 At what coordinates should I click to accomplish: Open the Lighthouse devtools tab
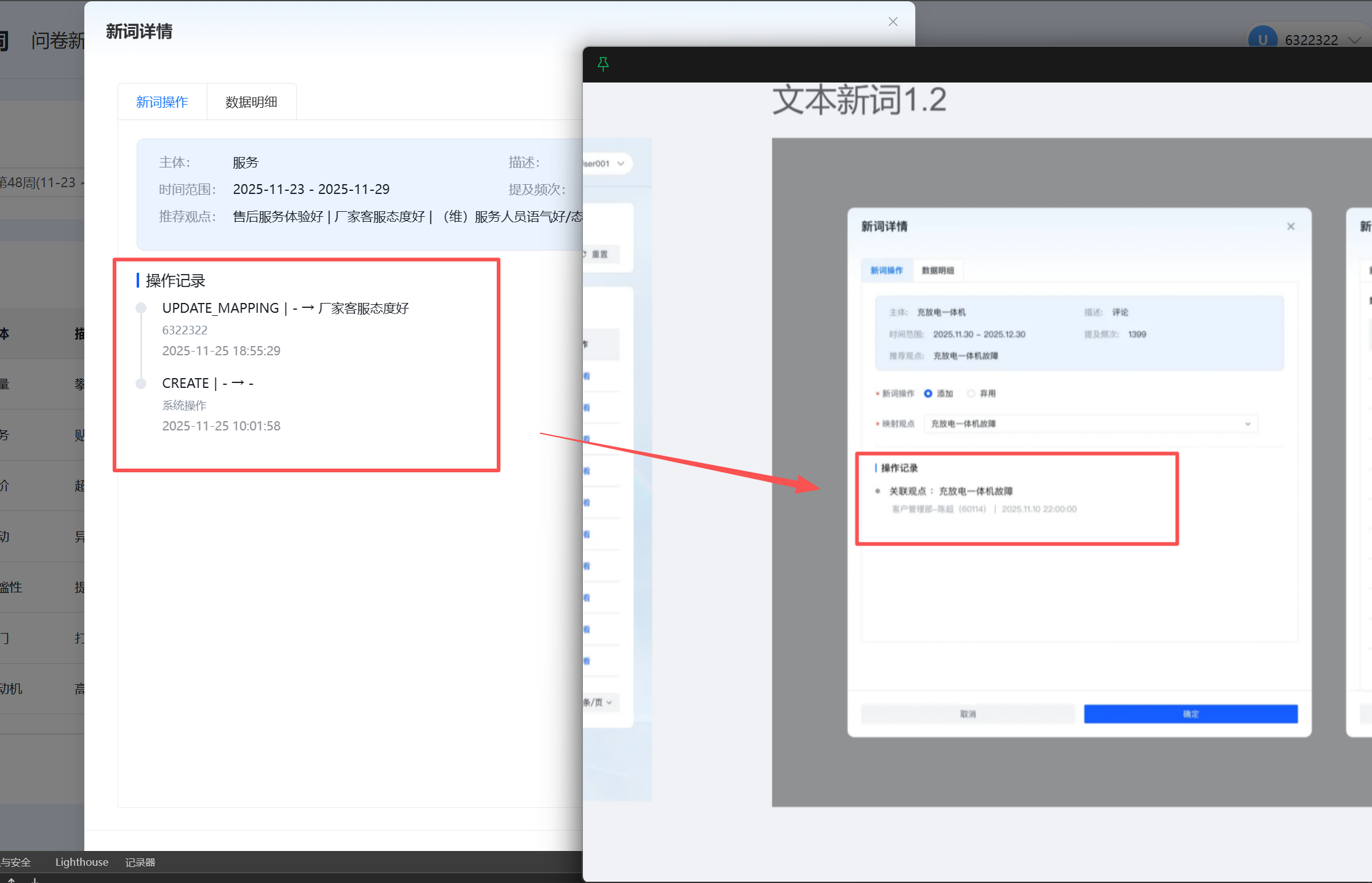pyautogui.click(x=81, y=862)
